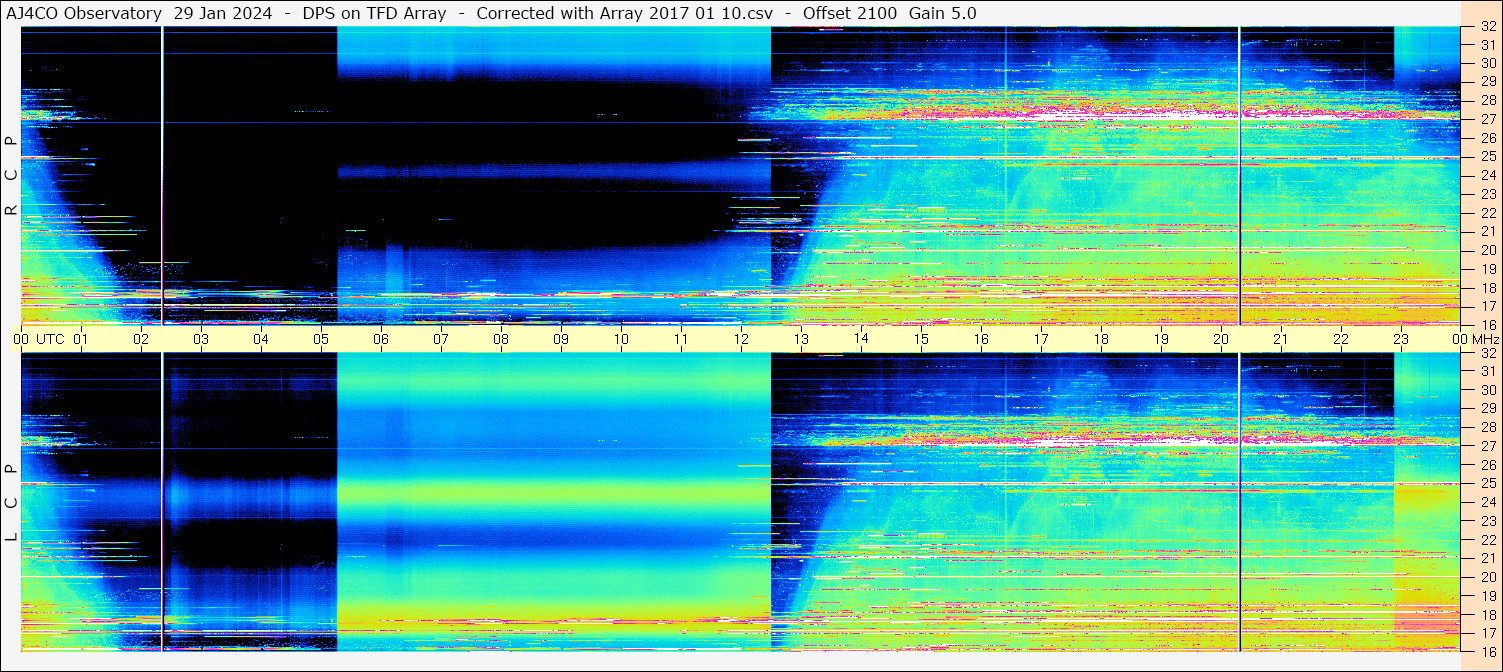This screenshot has height=672, width=1503.
Task: Click the 28 MHz tick of RCP panel
Action: [1487, 100]
